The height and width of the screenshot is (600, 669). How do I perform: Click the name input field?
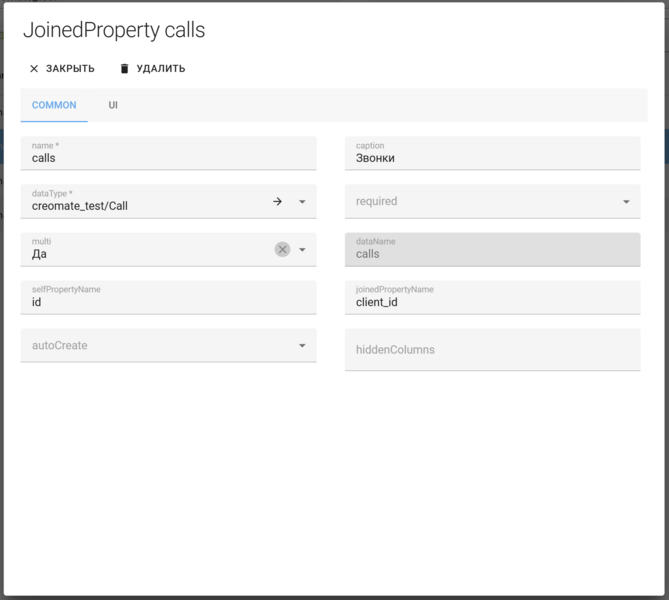point(168,158)
